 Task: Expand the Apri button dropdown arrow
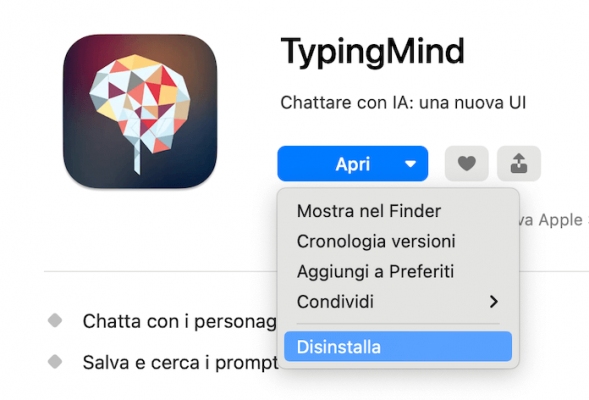coord(410,164)
